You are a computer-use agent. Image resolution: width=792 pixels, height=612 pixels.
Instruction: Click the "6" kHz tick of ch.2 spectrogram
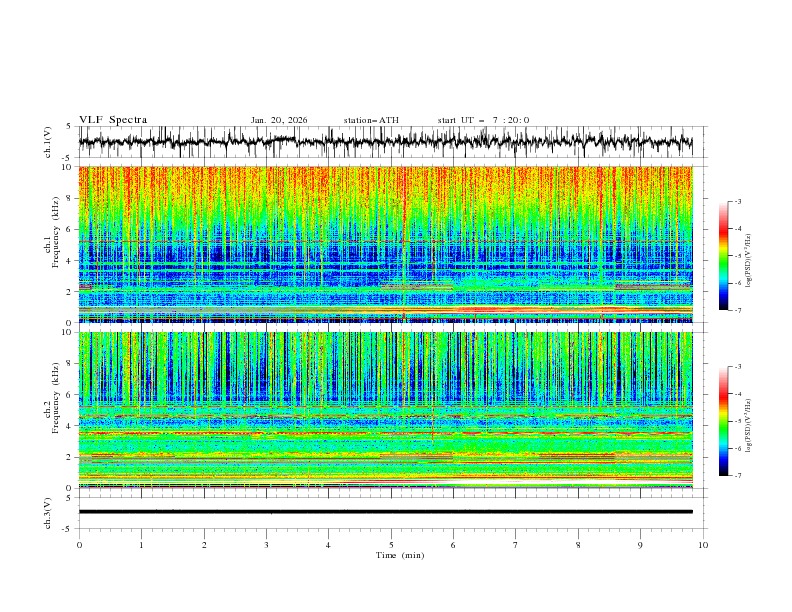click(70, 394)
